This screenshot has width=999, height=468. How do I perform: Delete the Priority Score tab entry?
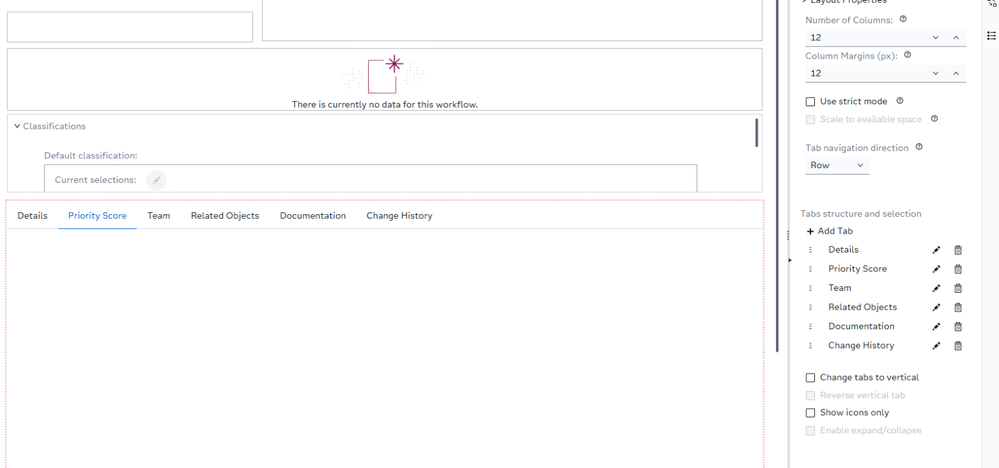(958, 269)
